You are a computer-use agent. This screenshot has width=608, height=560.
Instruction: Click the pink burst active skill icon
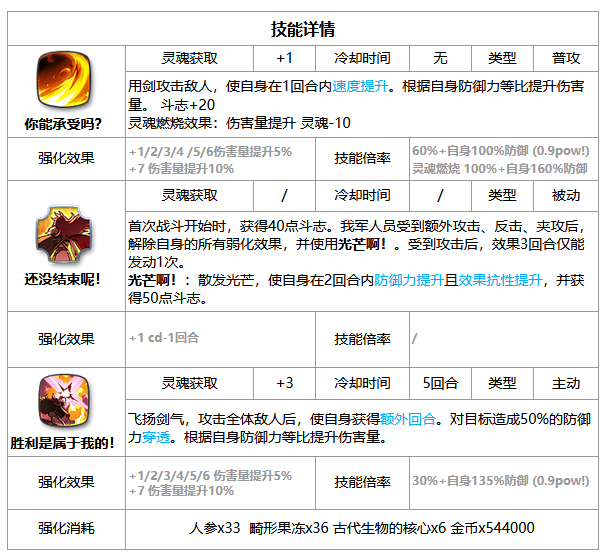(x=66, y=399)
